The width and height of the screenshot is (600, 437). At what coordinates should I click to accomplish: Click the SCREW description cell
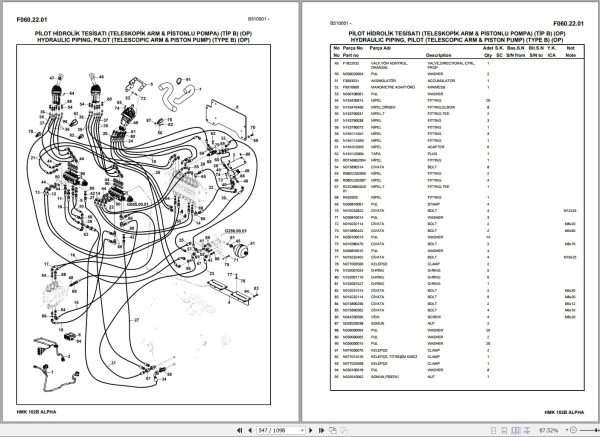434,317
